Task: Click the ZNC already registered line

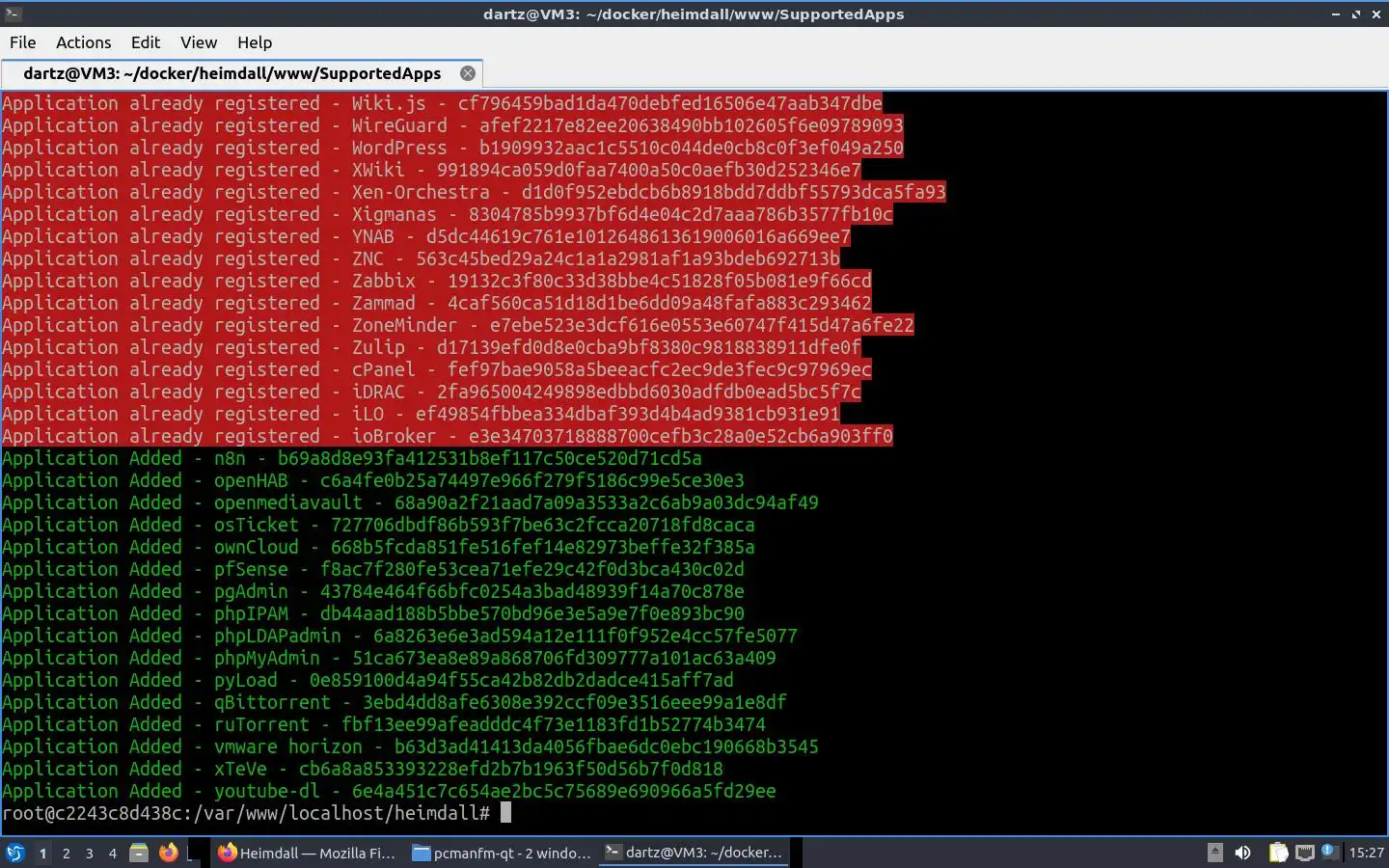Action: (x=421, y=258)
